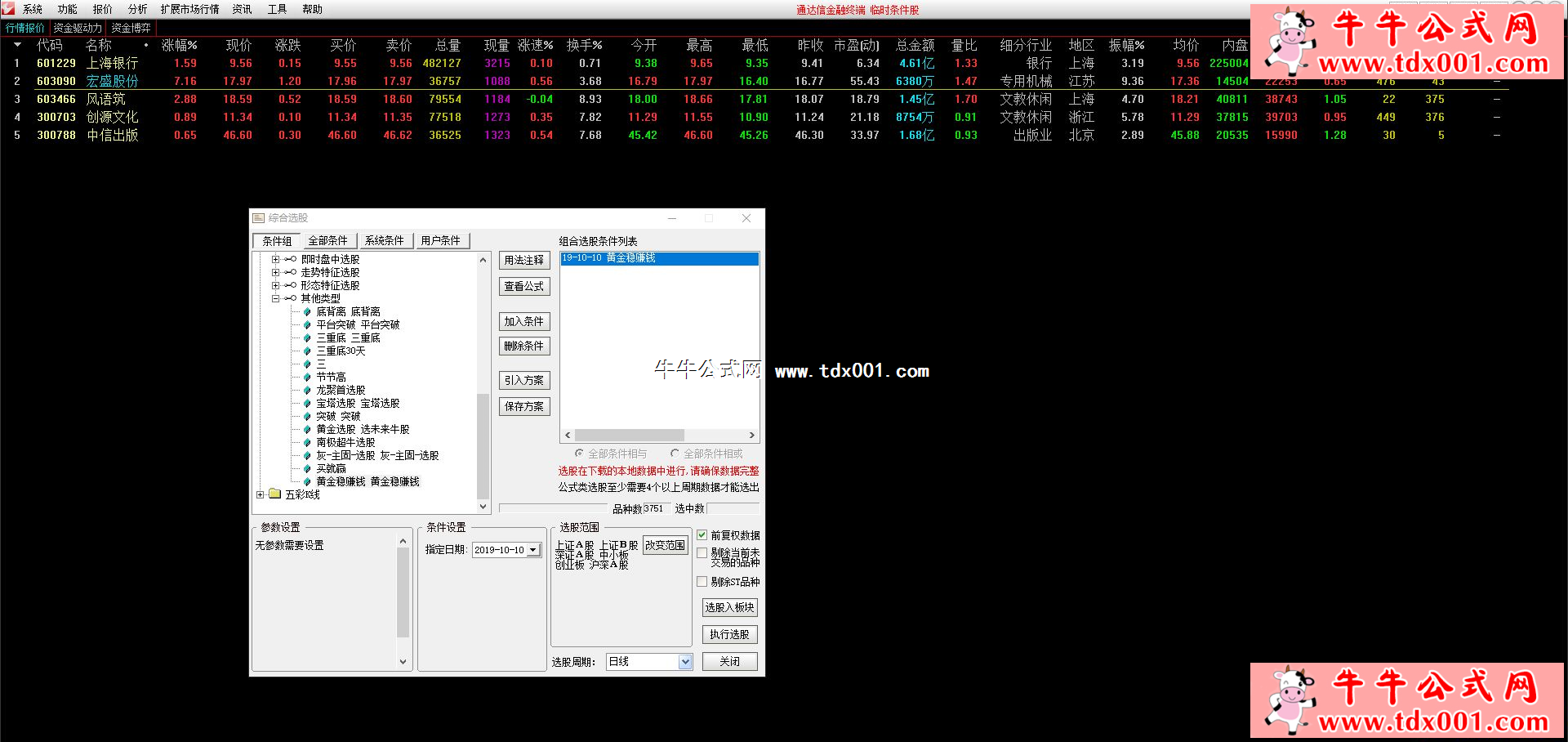Click stock code 300788
The image size is (1568, 742).
[x=56, y=135]
